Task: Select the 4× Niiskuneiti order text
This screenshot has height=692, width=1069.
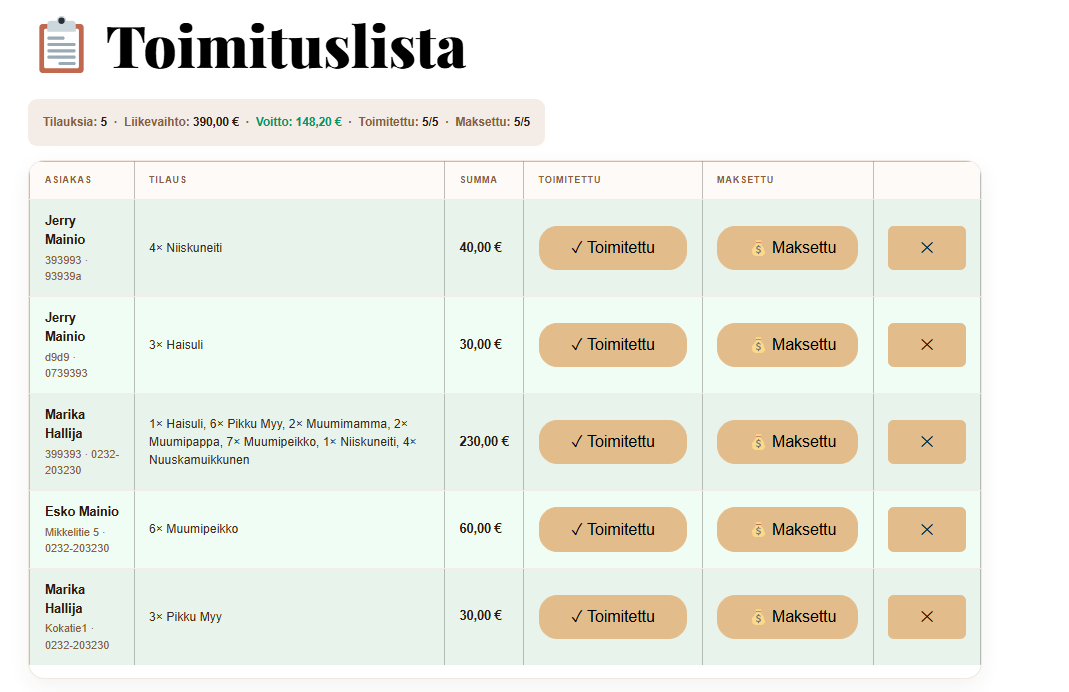Action: coord(185,248)
